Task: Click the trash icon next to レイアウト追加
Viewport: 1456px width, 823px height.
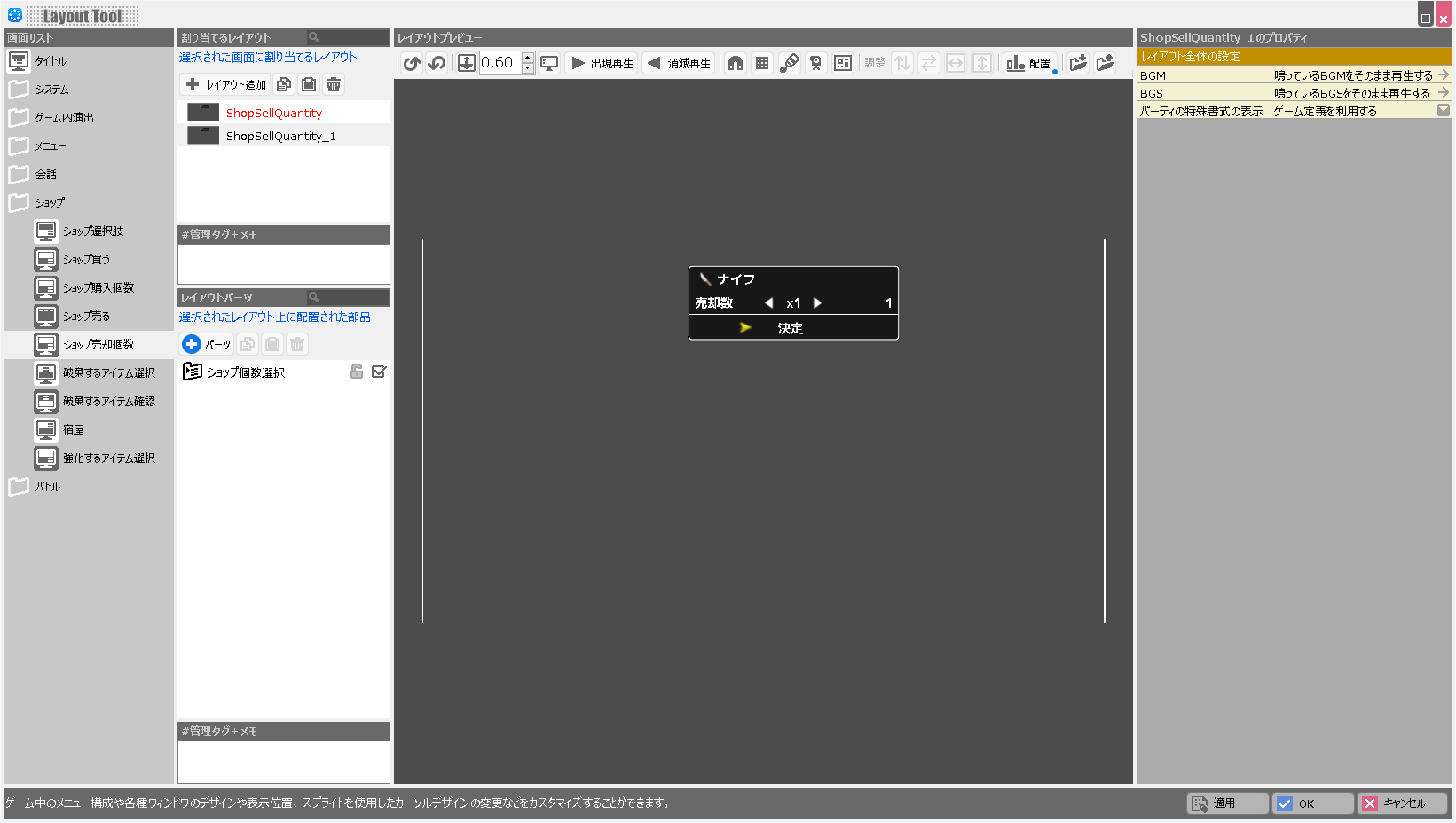Action: click(334, 85)
